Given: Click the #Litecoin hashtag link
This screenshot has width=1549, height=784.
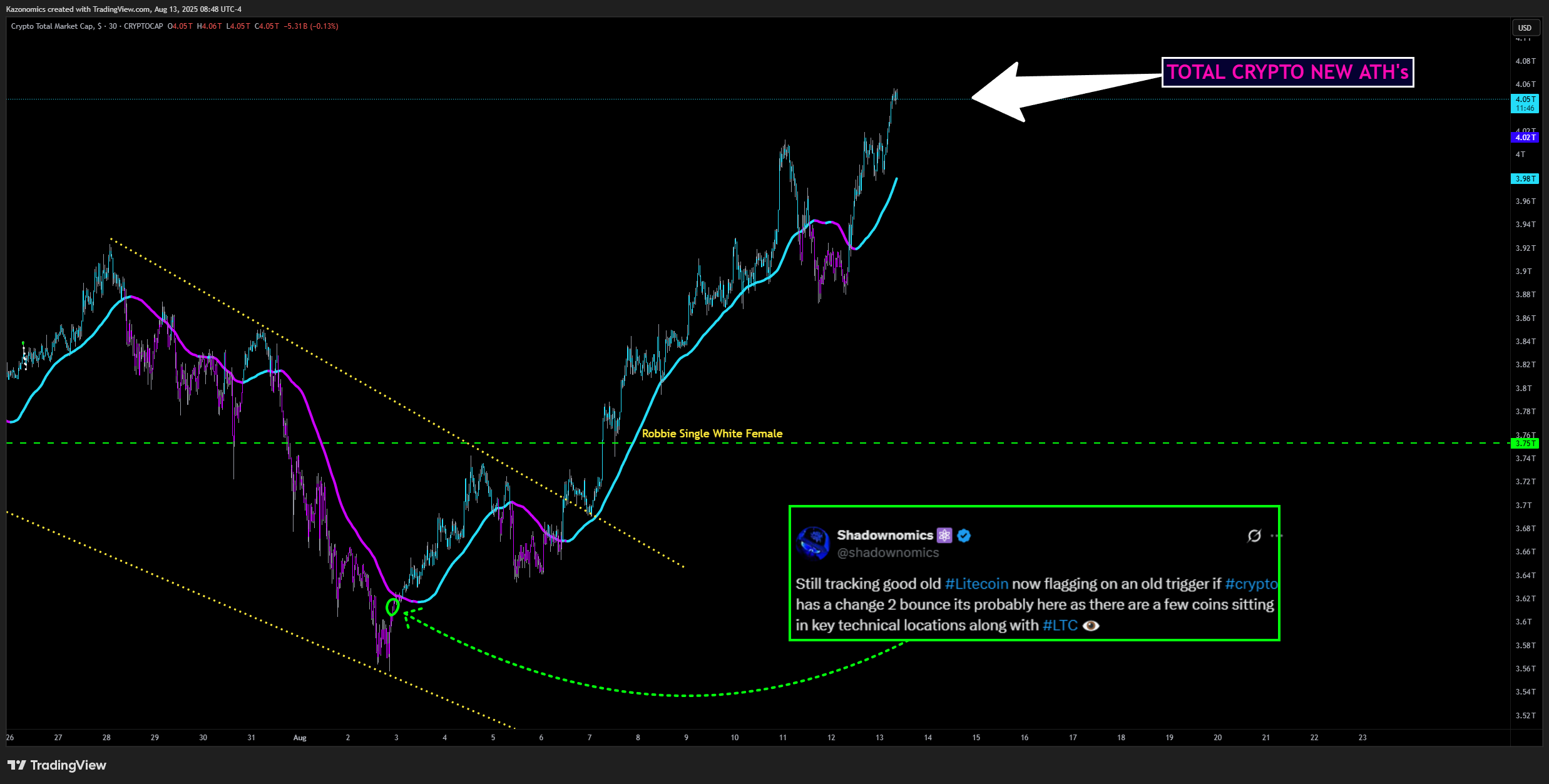Looking at the screenshot, I should tap(976, 584).
